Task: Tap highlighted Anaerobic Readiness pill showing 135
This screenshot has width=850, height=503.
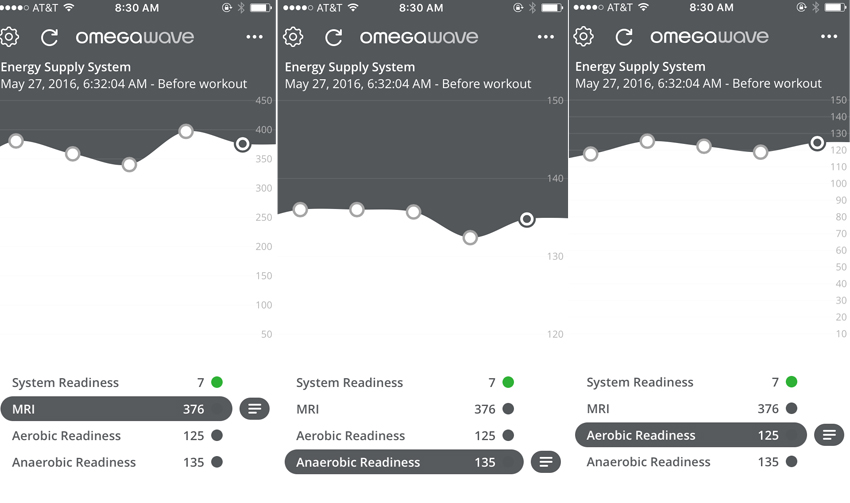Action: (403, 462)
